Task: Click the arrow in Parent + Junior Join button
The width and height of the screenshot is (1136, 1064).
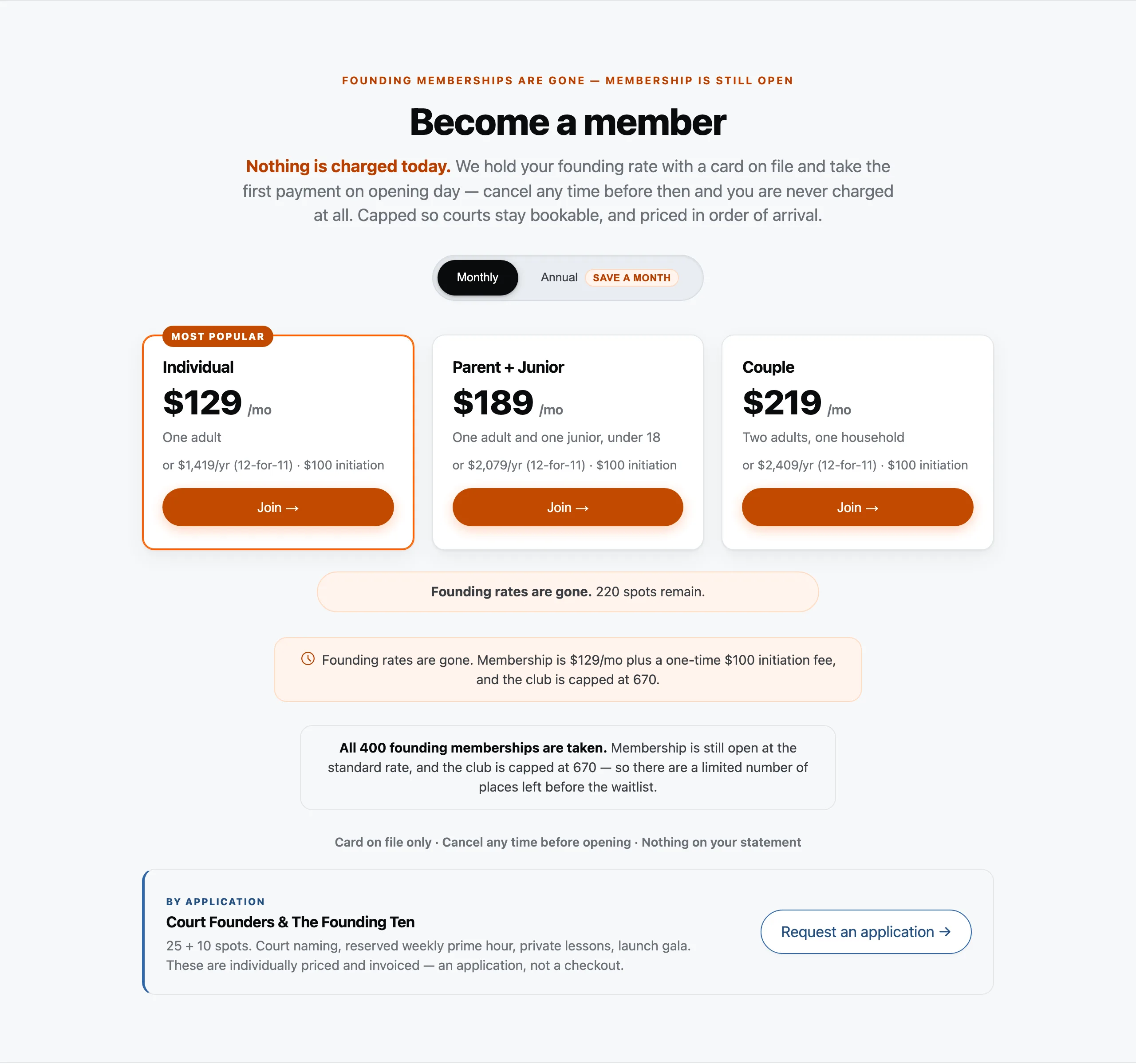Action: click(582, 508)
